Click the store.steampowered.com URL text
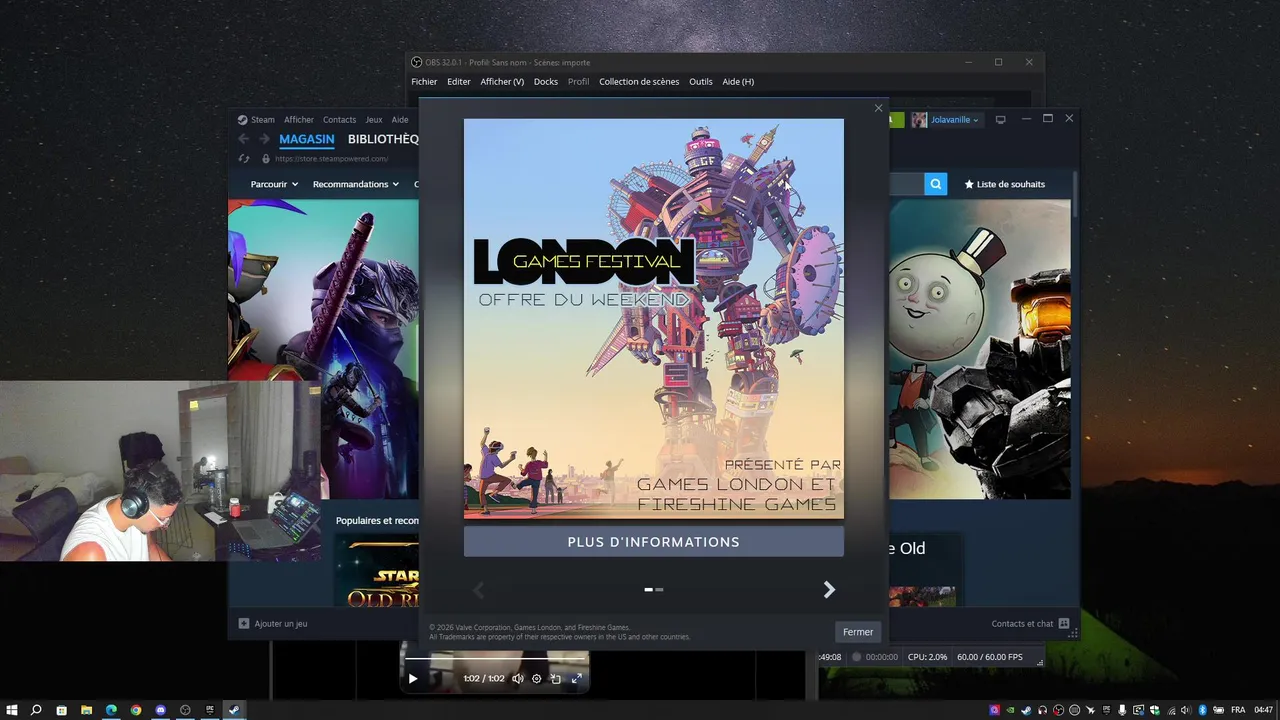This screenshot has height=720, width=1280. point(331,158)
